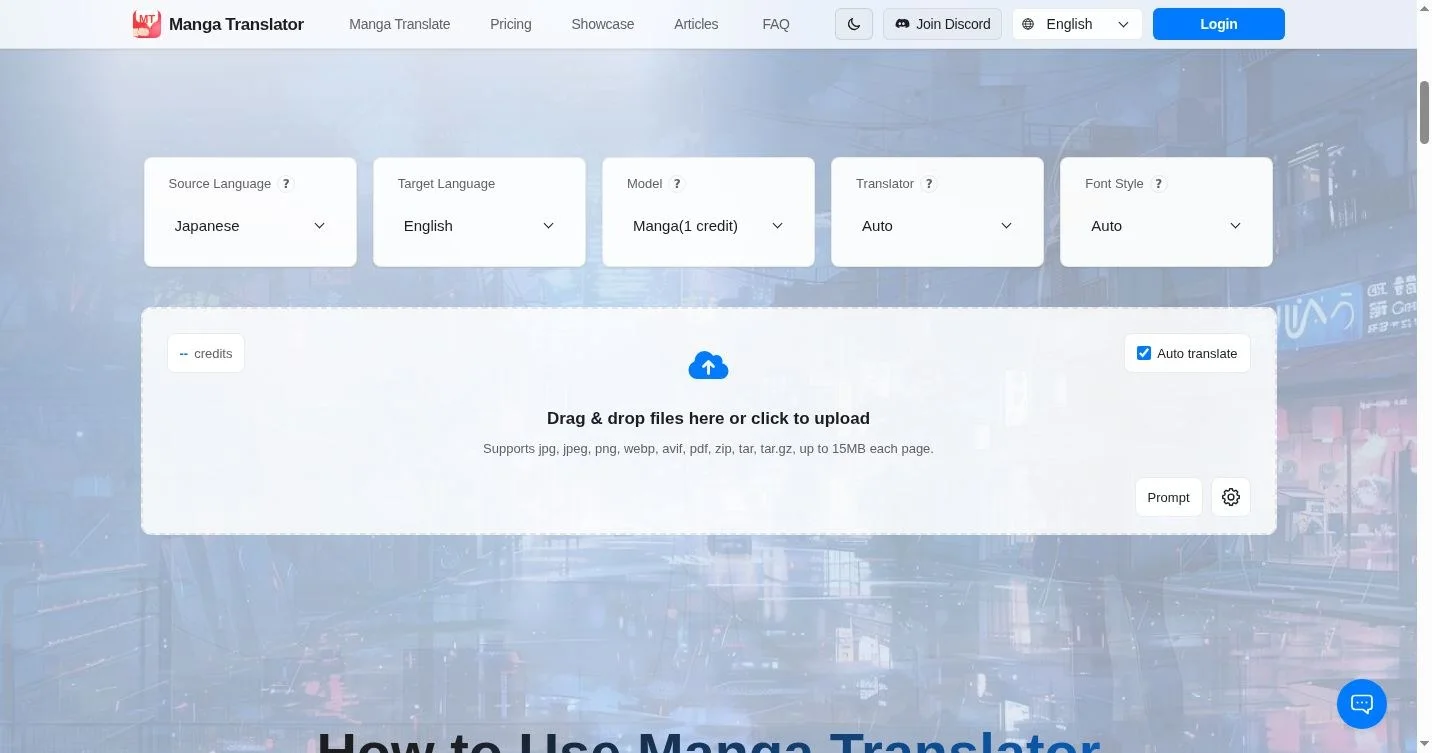The width and height of the screenshot is (1432, 753).
Task: Go to Manga Translate nav item
Action: point(399,24)
